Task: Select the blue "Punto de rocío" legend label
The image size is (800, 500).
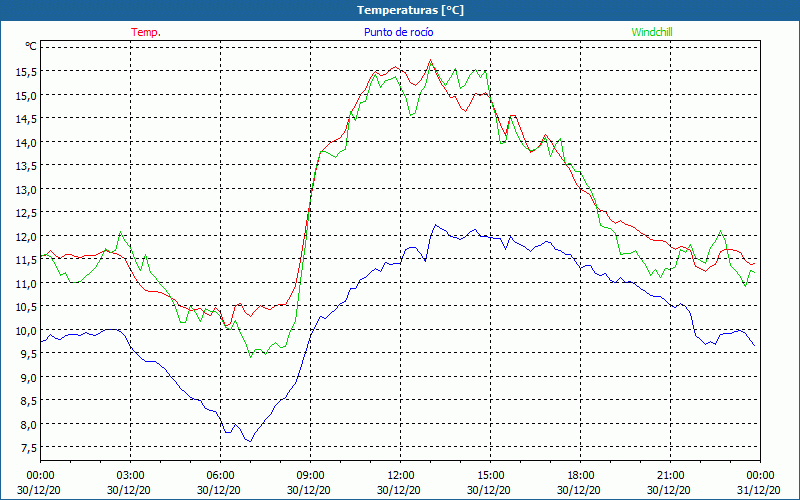Action: [x=398, y=32]
